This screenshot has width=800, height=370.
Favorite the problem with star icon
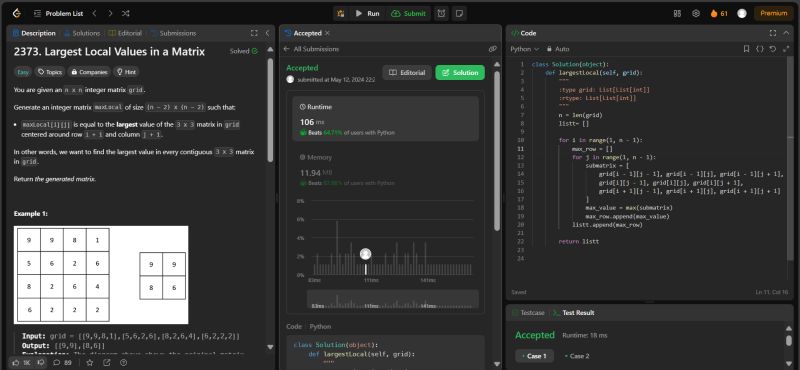coord(89,362)
